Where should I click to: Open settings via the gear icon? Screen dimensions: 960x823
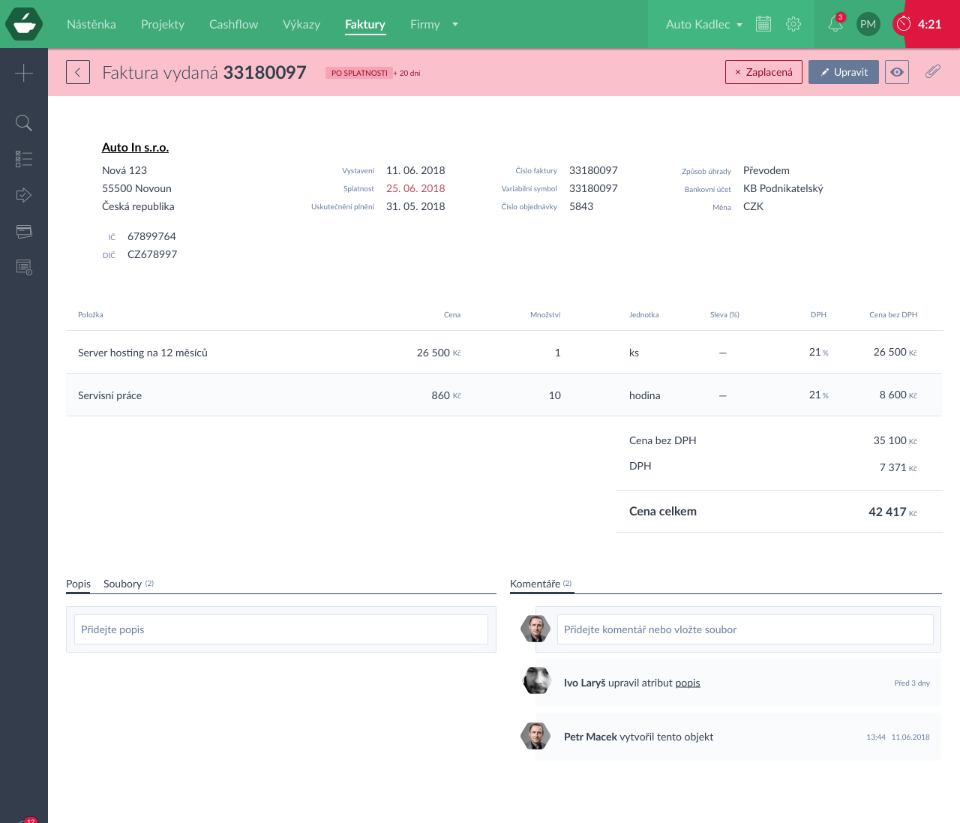[x=794, y=24]
